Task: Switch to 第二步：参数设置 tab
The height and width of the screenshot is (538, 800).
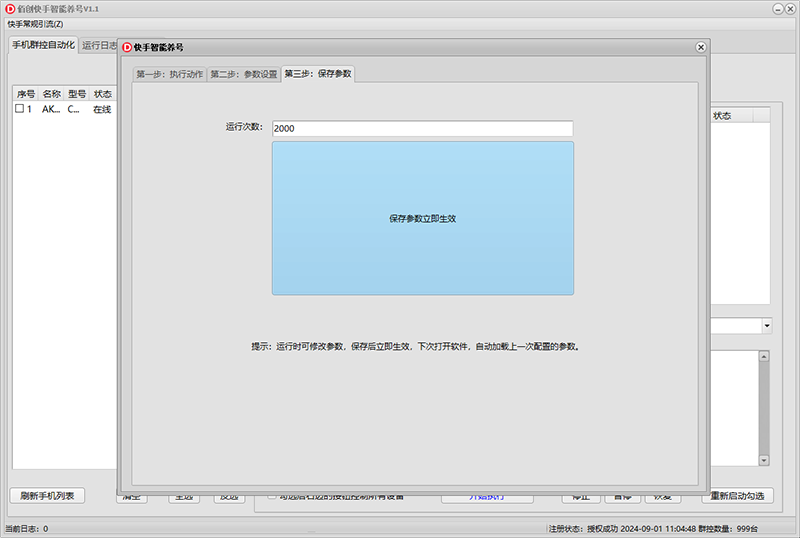Action: pos(244,75)
